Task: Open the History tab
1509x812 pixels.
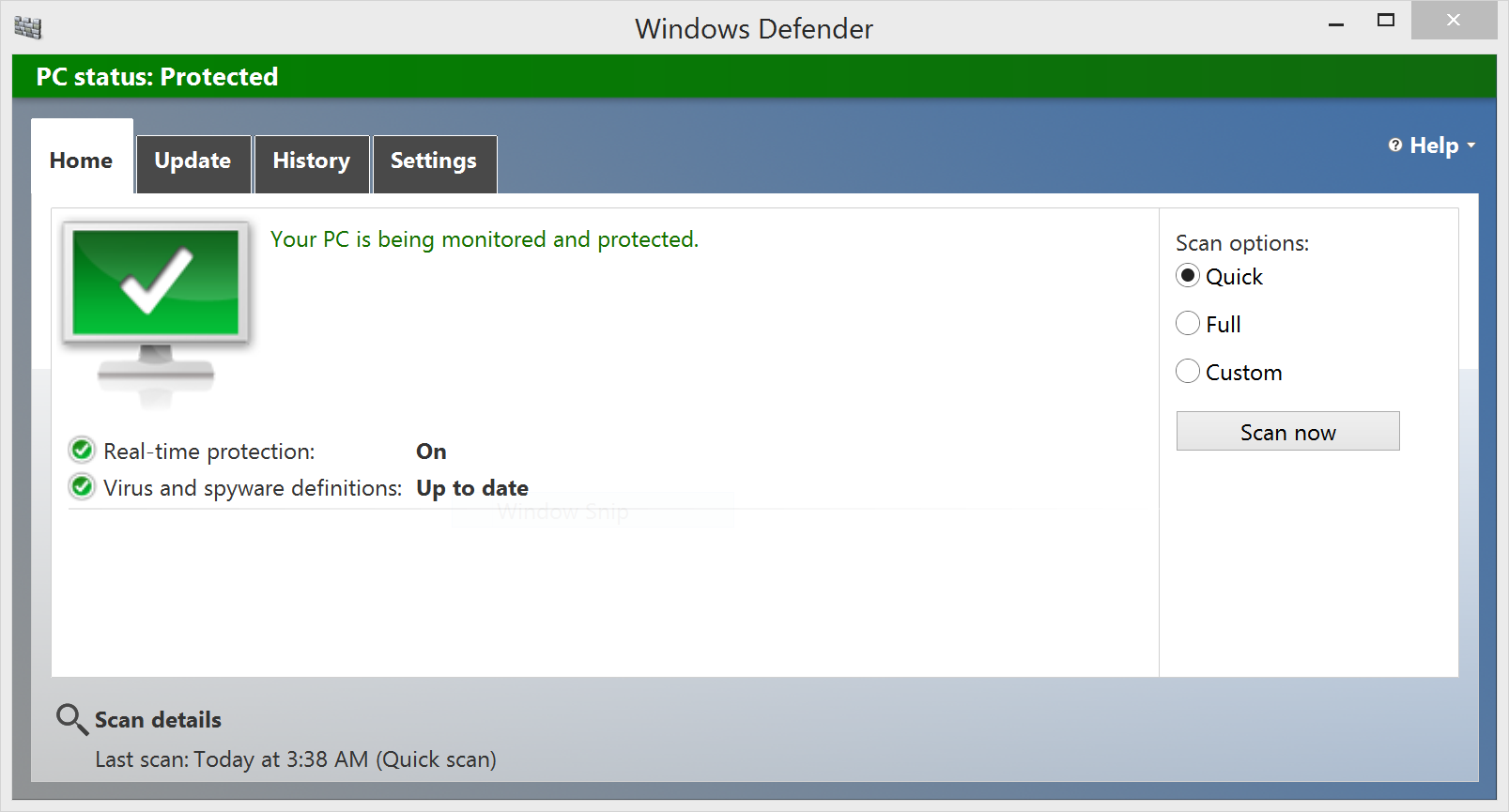Action: (311, 161)
